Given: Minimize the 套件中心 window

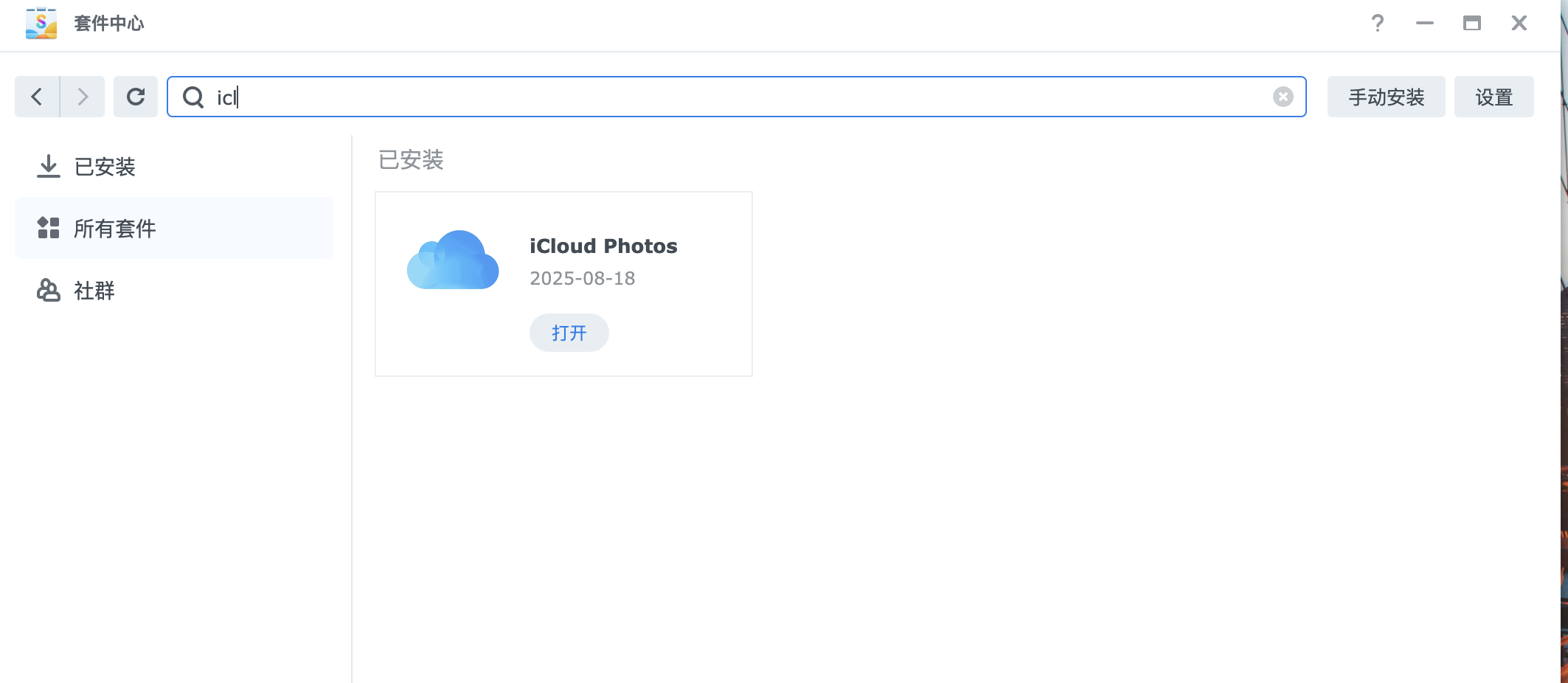Looking at the screenshot, I should click(1424, 24).
